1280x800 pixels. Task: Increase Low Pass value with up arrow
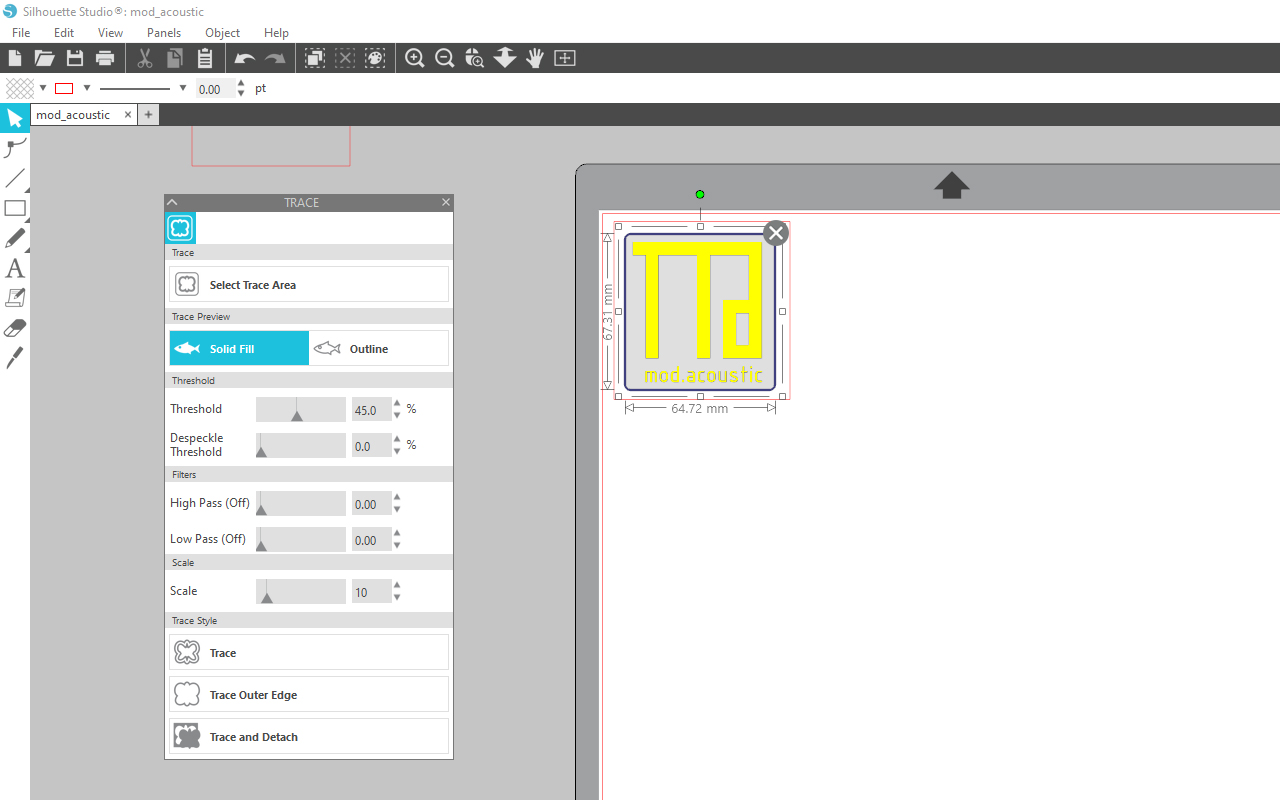click(398, 534)
